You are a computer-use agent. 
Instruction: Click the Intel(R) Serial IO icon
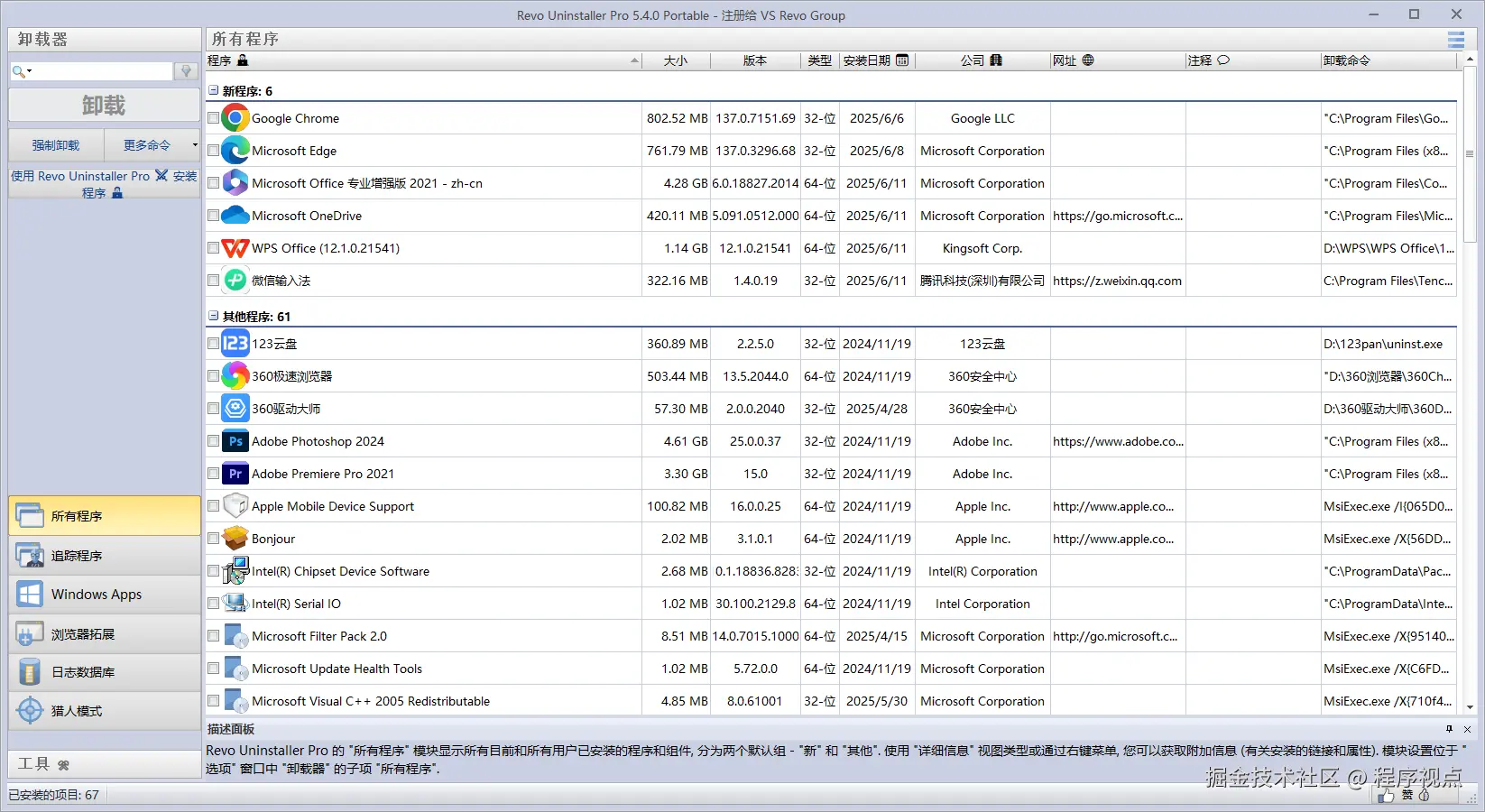[235, 604]
